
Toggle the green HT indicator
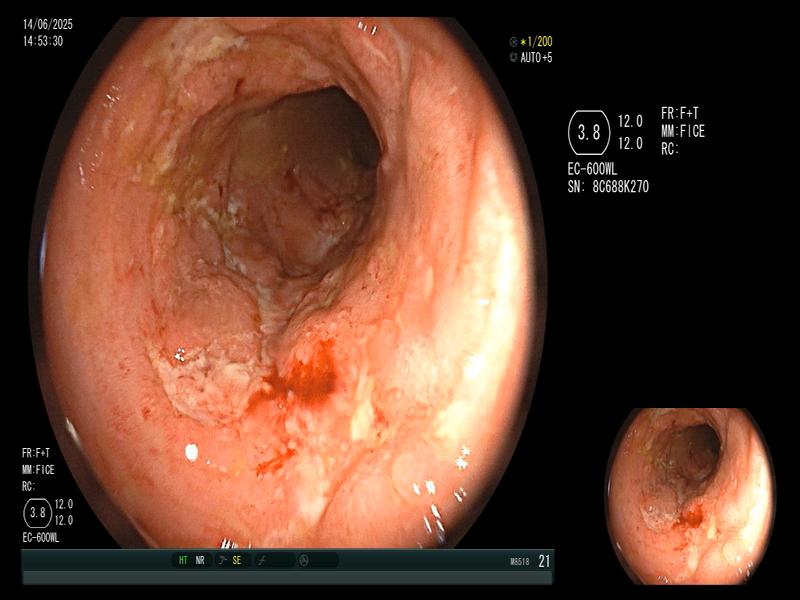coord(183,561)
